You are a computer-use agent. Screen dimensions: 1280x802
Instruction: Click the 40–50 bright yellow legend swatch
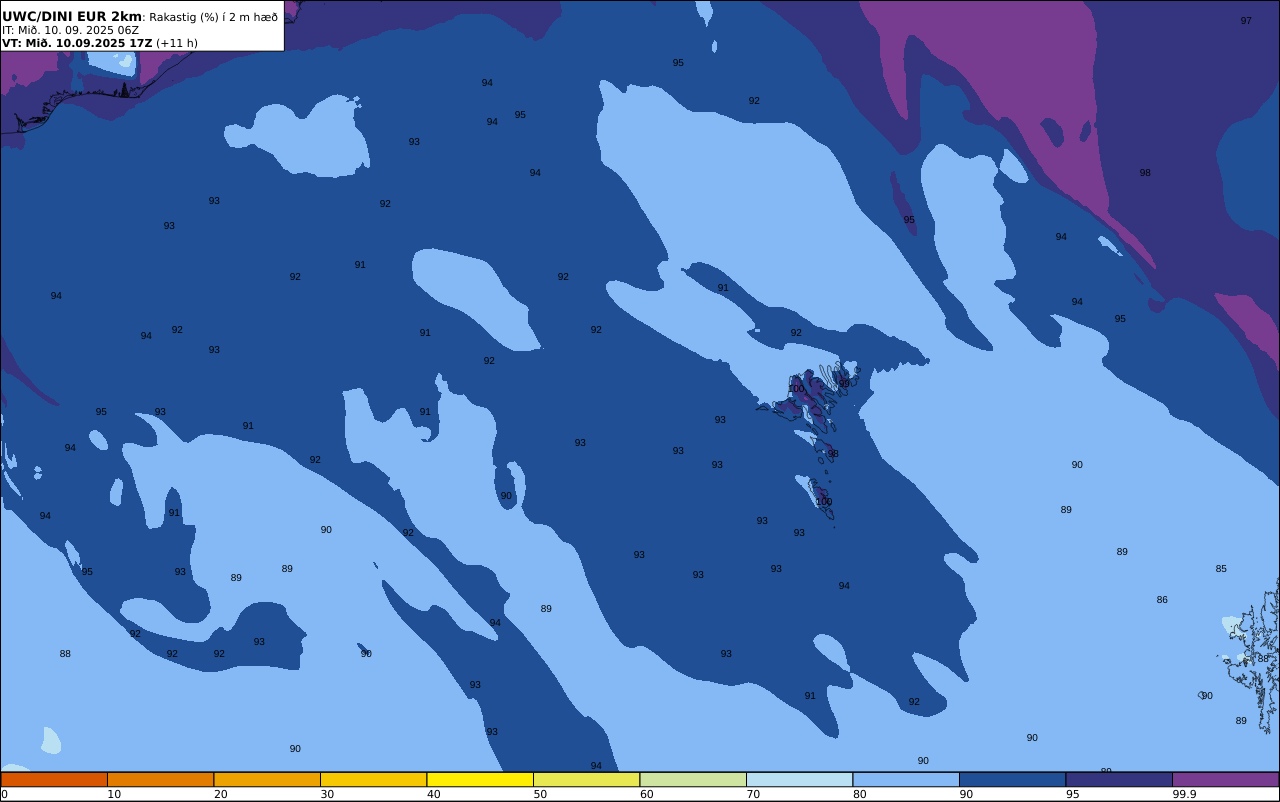pyautogui.click(x=480, y=779)
